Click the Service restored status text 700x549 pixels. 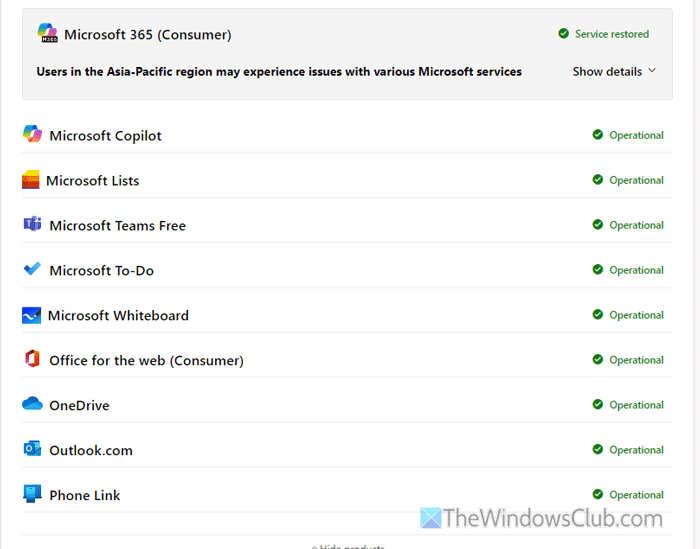tap(612, 34)
